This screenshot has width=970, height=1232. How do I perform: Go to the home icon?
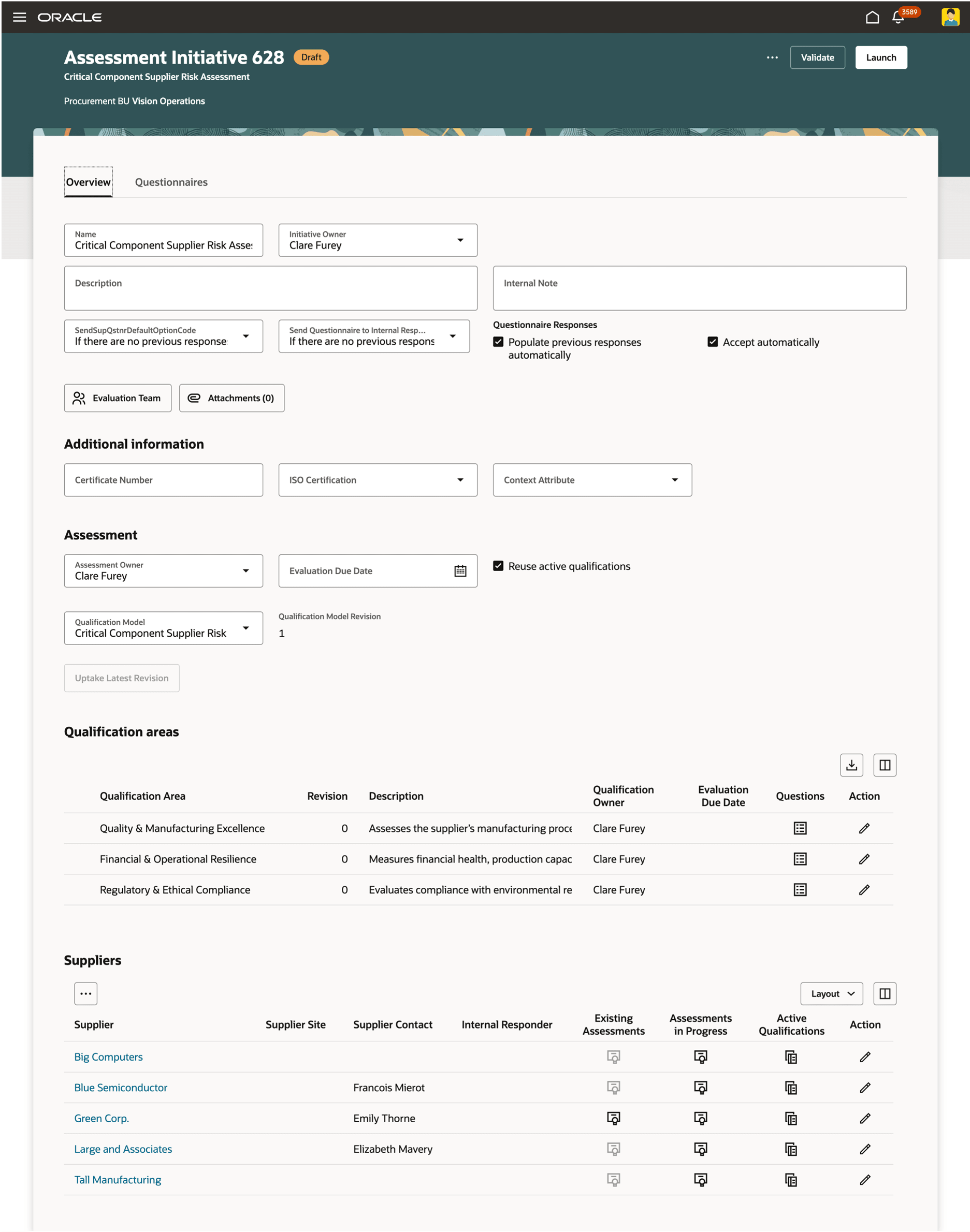(x=872, y=17)
